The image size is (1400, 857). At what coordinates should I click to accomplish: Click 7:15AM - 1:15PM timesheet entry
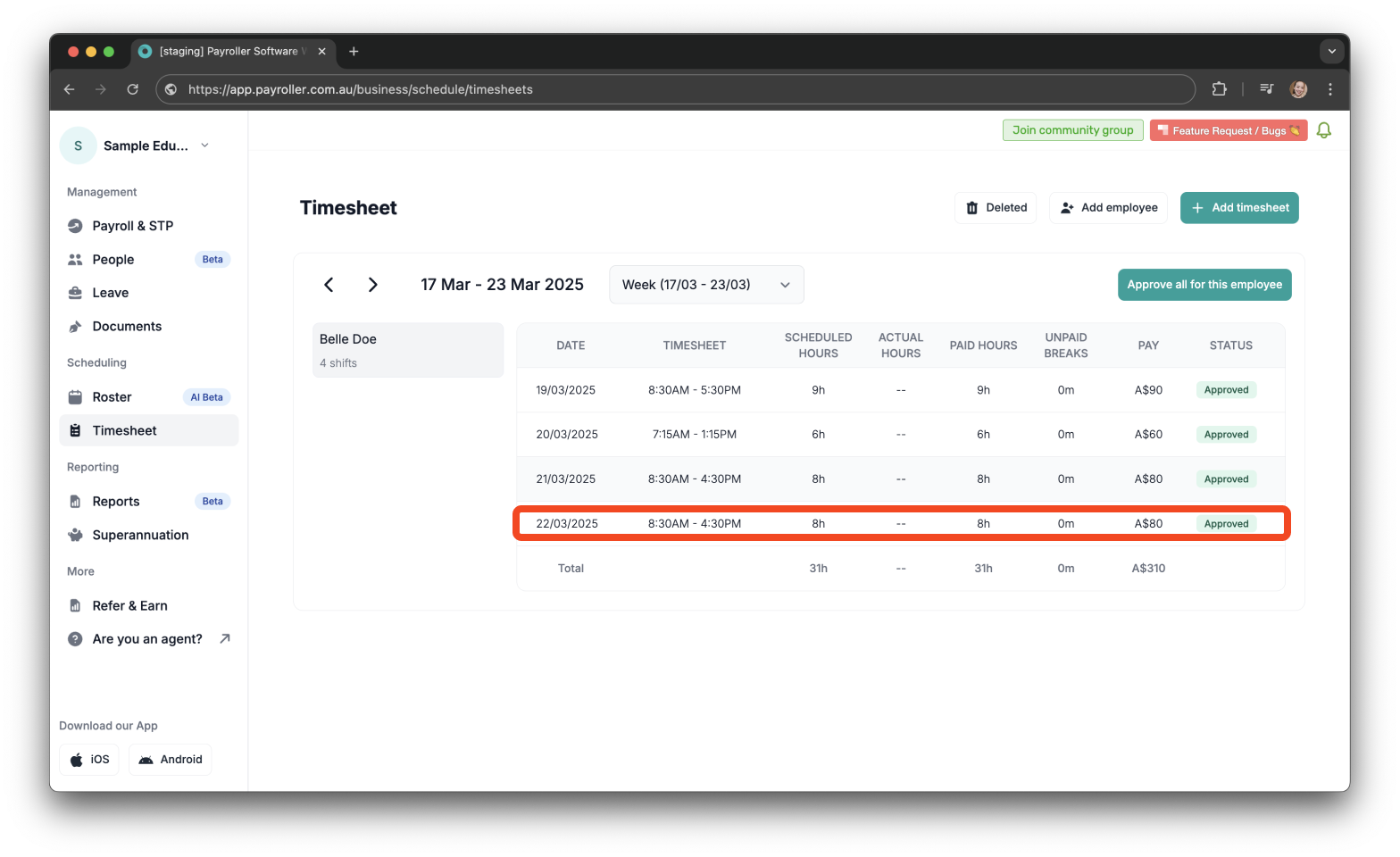[695, 435]
